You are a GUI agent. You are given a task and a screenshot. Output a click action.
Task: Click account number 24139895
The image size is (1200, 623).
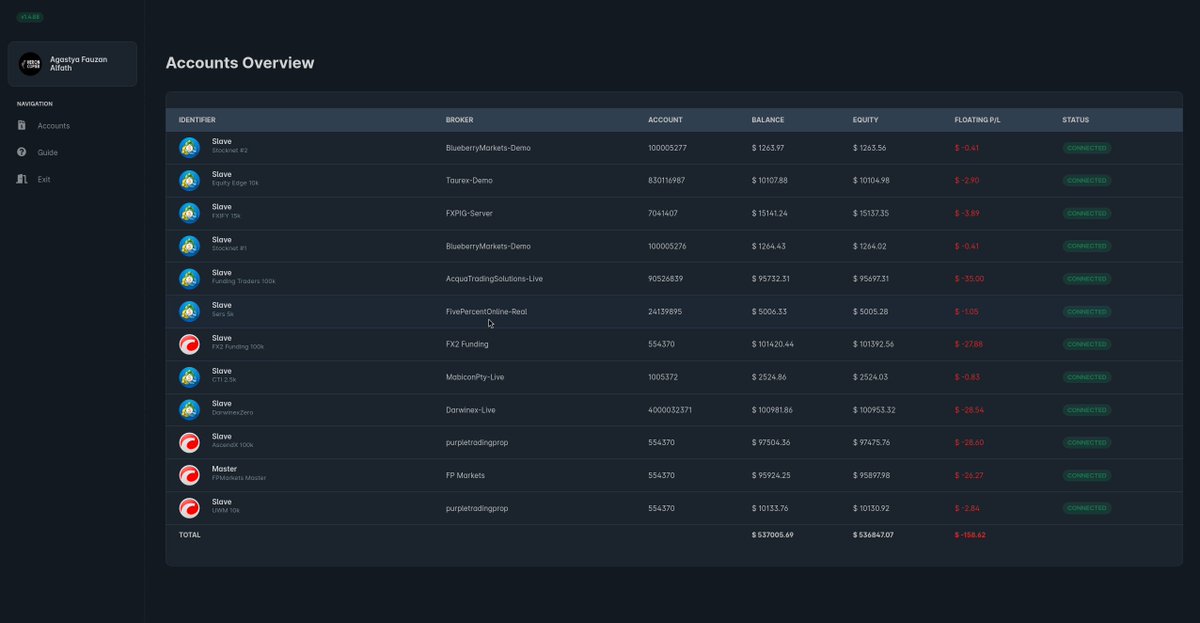click(x=665, y=311)
